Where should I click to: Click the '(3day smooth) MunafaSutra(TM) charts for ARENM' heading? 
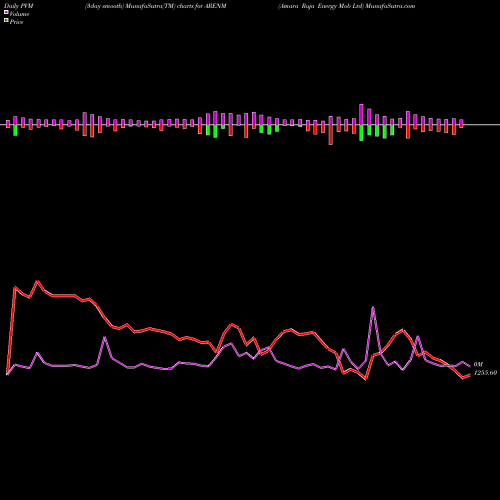click(x=156, y=6)
